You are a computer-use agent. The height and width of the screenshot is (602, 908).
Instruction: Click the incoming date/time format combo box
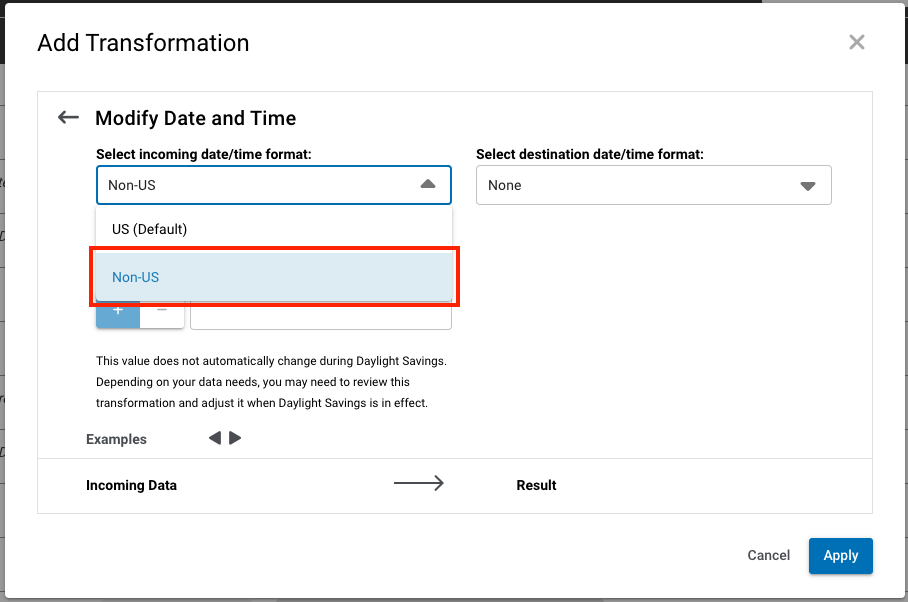pyautogui.click(x=260, y=185)
